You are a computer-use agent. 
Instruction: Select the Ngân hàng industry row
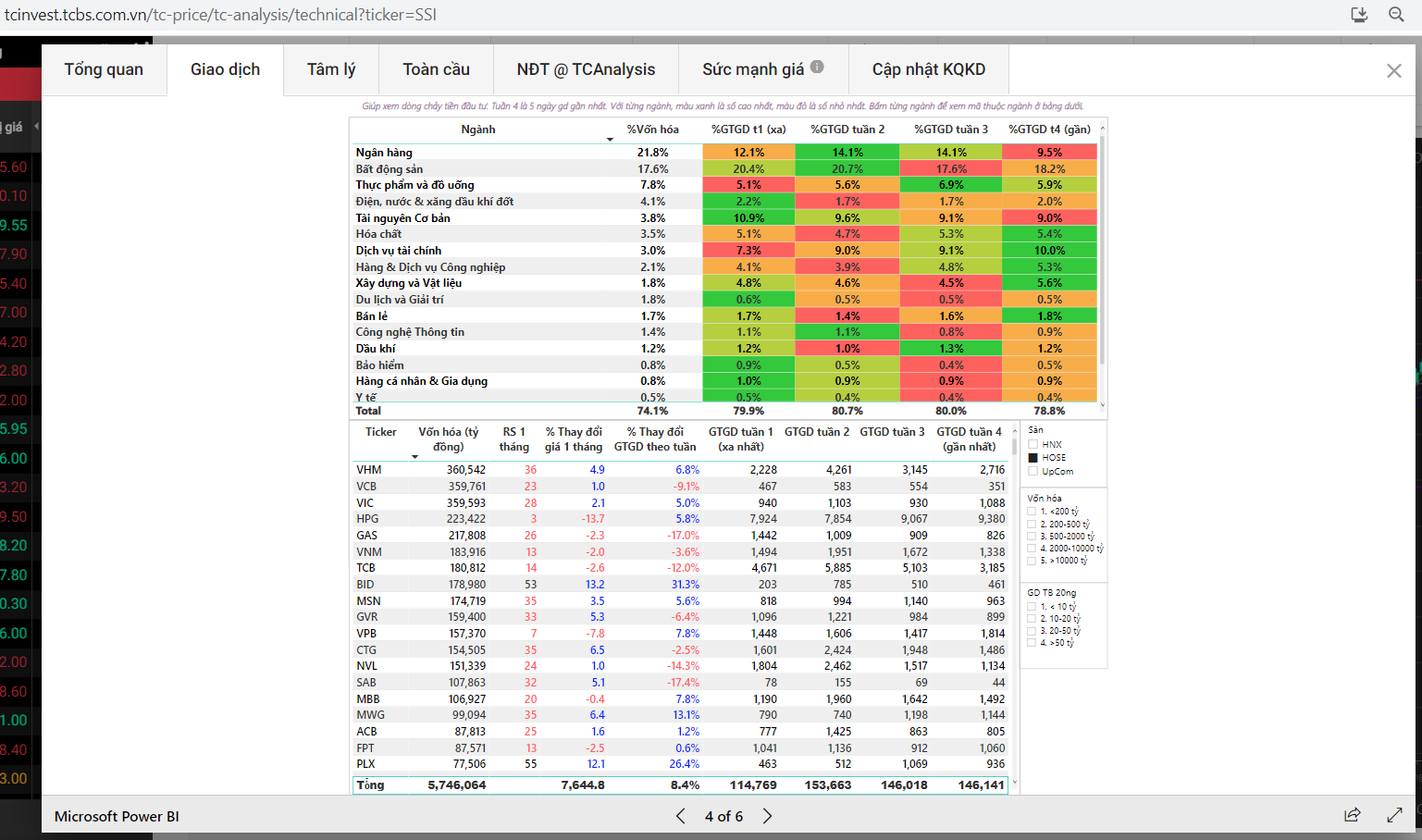coord(384,153)
